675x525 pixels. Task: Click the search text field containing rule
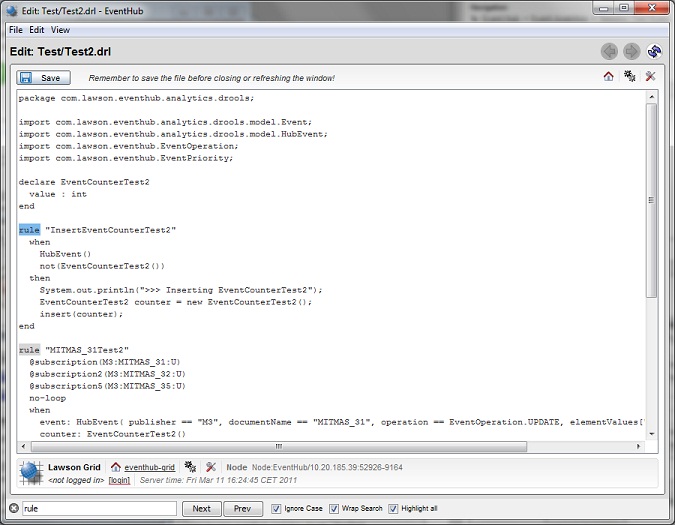tap(99, 508)
